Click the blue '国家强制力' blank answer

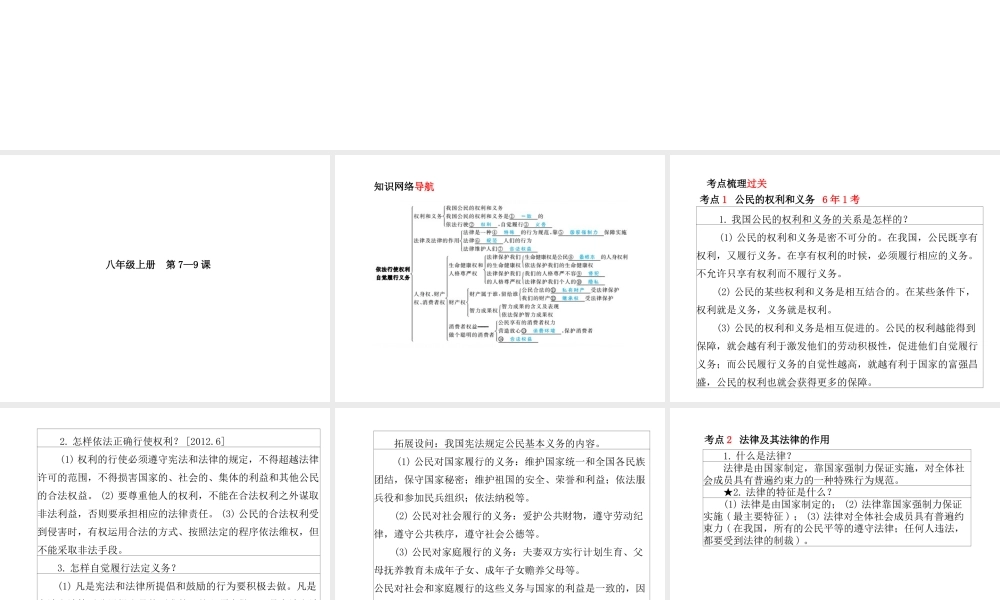pos(584,232)
